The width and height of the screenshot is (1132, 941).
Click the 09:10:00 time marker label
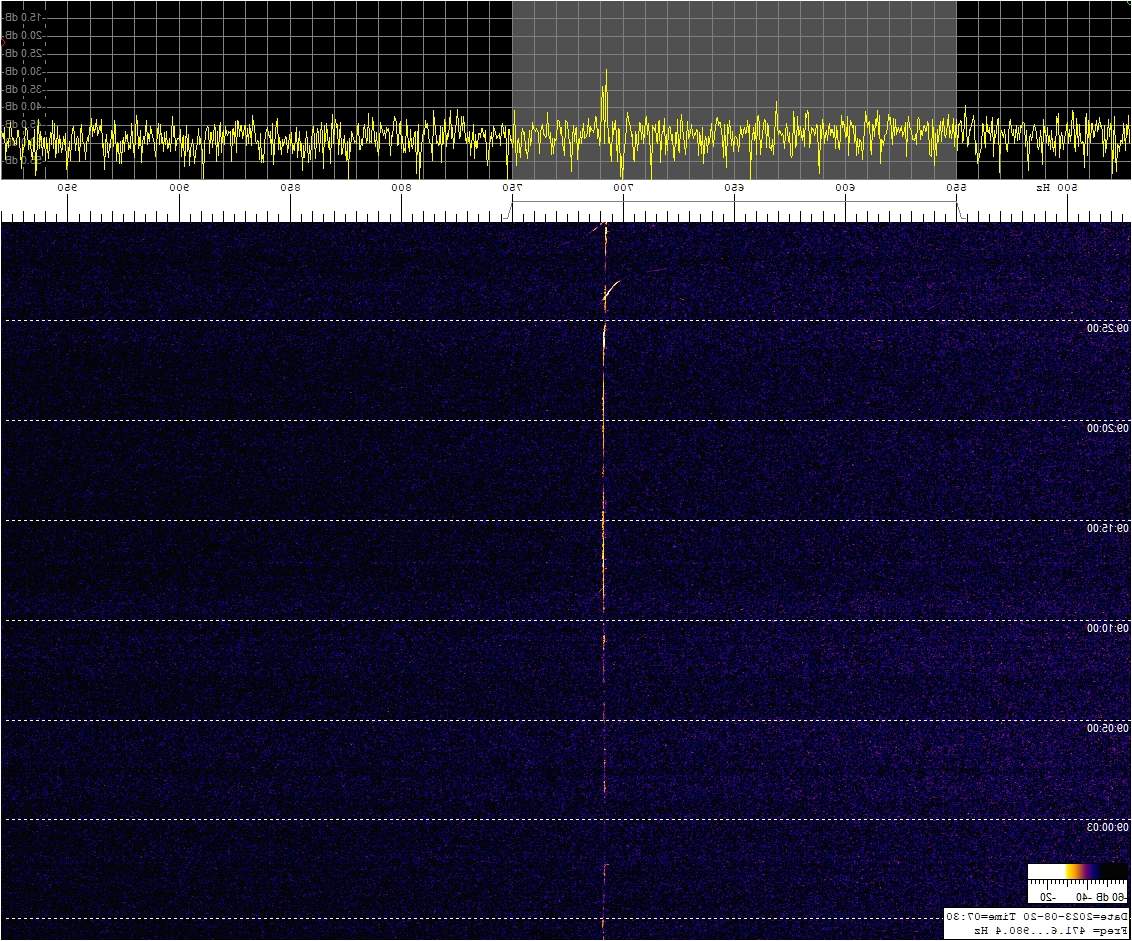tap(1108, 628)
